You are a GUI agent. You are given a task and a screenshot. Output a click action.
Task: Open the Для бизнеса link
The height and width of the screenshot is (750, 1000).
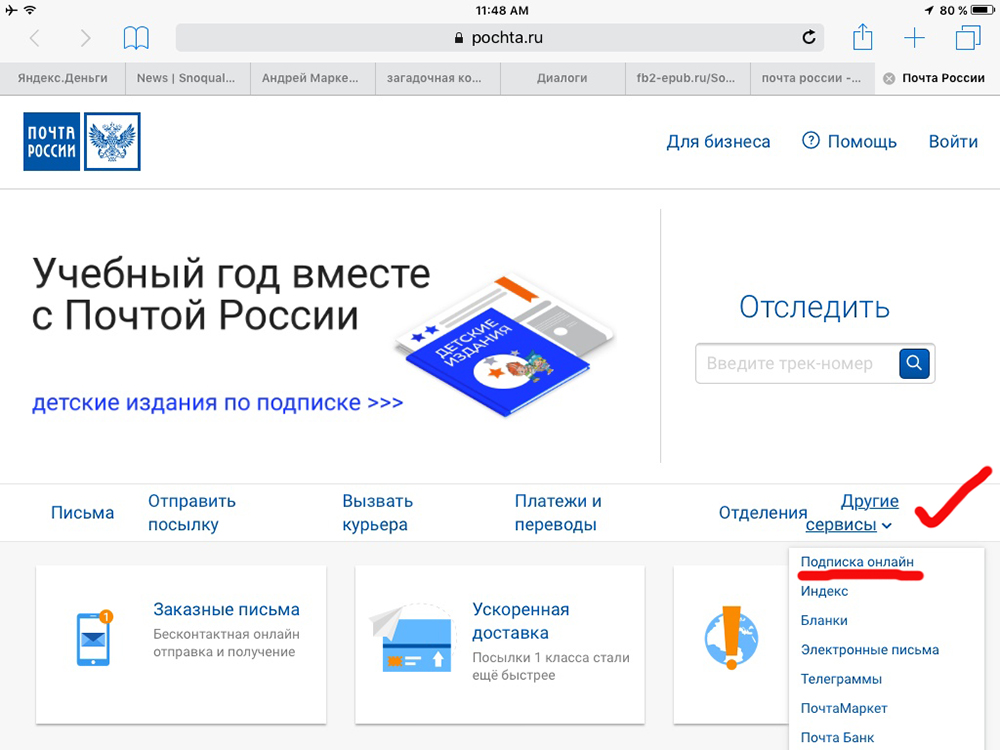(718, 142)
